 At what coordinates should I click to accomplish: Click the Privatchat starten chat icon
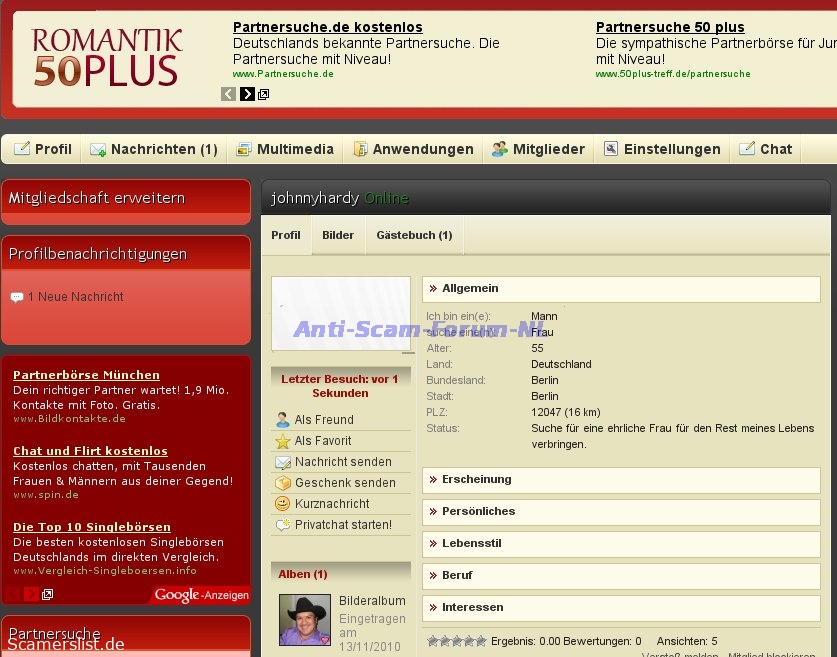point(283,525)
